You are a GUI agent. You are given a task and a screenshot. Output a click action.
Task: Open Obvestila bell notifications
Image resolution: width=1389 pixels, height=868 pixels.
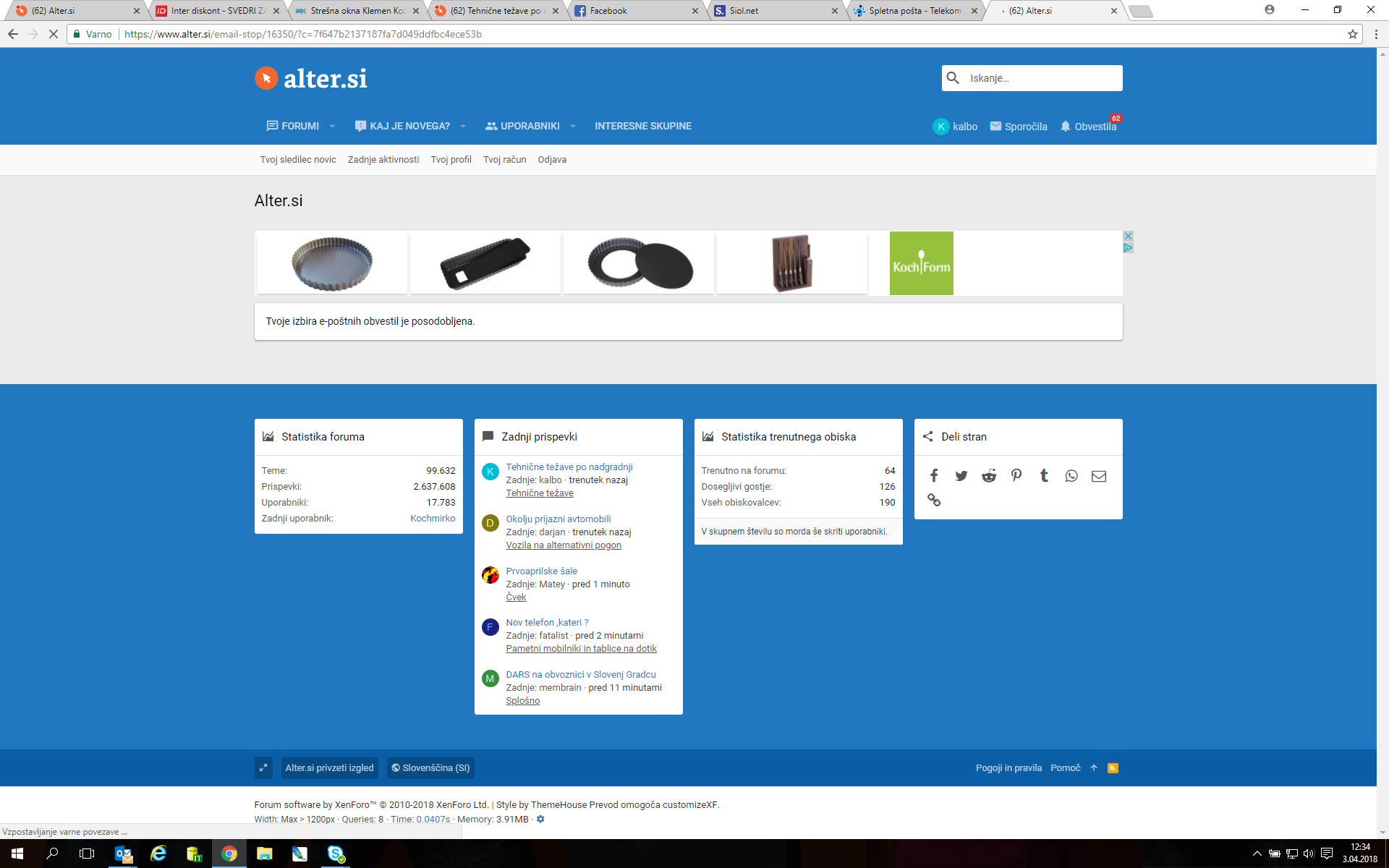coord(1088,126)
